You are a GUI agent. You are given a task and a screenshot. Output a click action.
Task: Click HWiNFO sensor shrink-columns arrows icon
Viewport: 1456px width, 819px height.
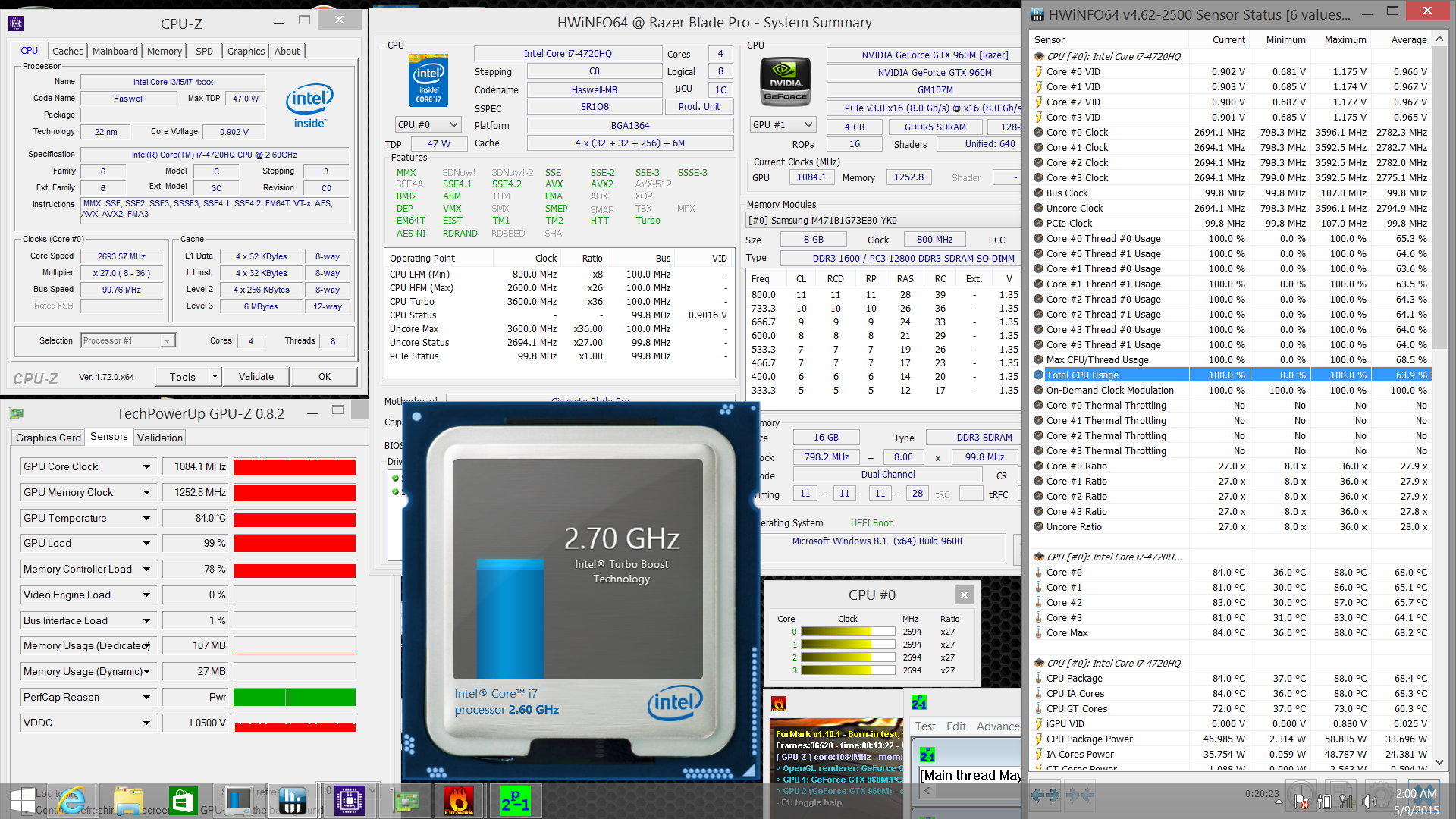pyautogui.click(x=1080, y=795)
